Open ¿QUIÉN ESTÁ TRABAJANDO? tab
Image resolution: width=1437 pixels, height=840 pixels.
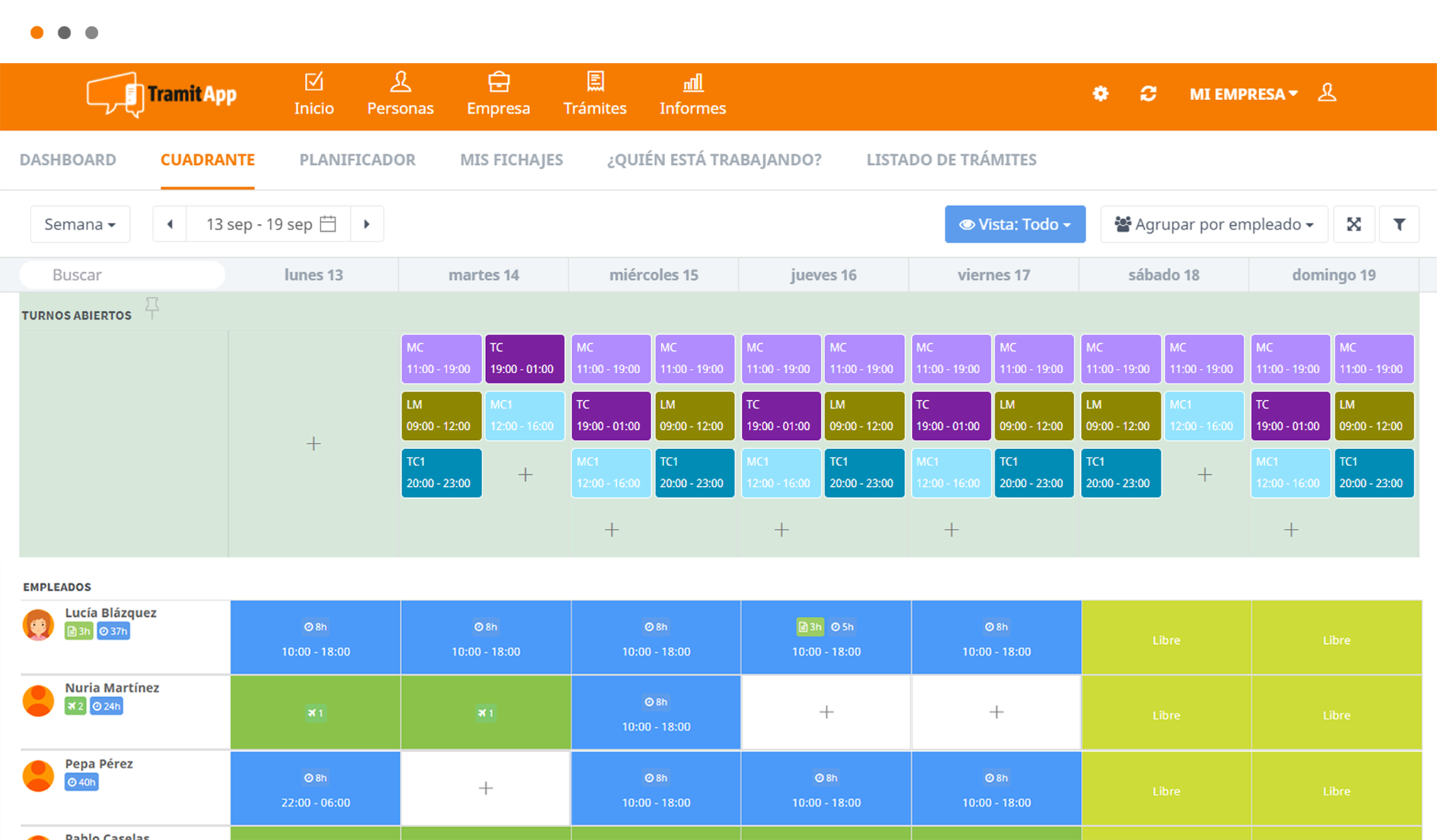pos(714,160)
